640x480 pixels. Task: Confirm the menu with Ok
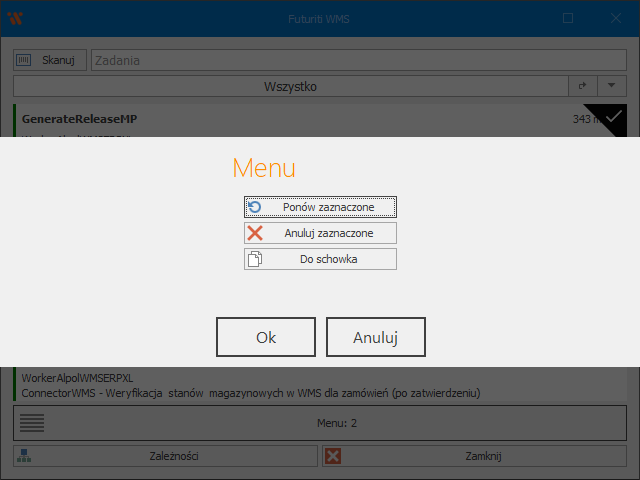coord(266,338)
